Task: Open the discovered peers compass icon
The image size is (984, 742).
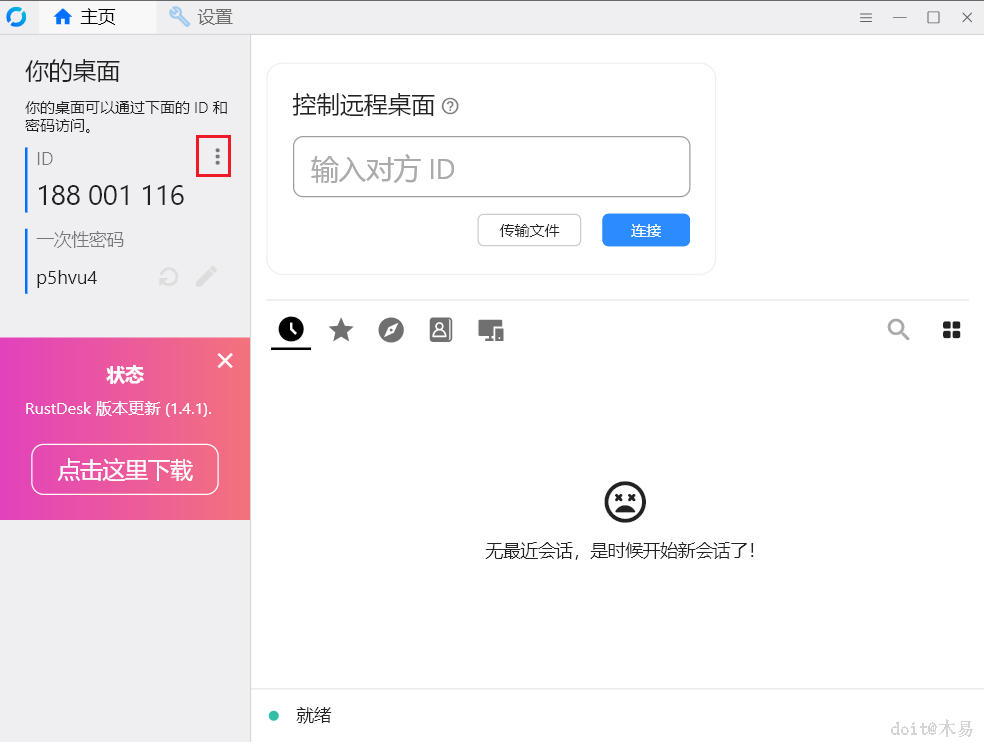Action: point(391,329)
